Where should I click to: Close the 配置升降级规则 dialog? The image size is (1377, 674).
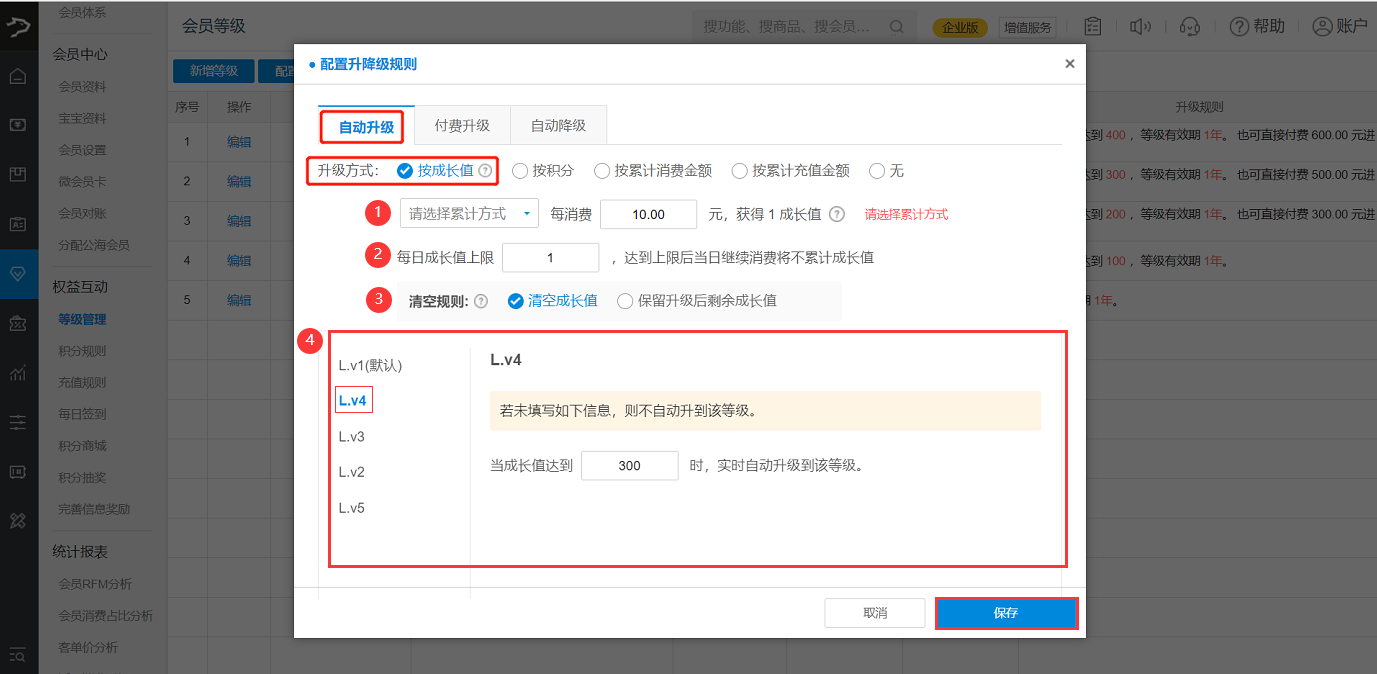coord(1070,64)
